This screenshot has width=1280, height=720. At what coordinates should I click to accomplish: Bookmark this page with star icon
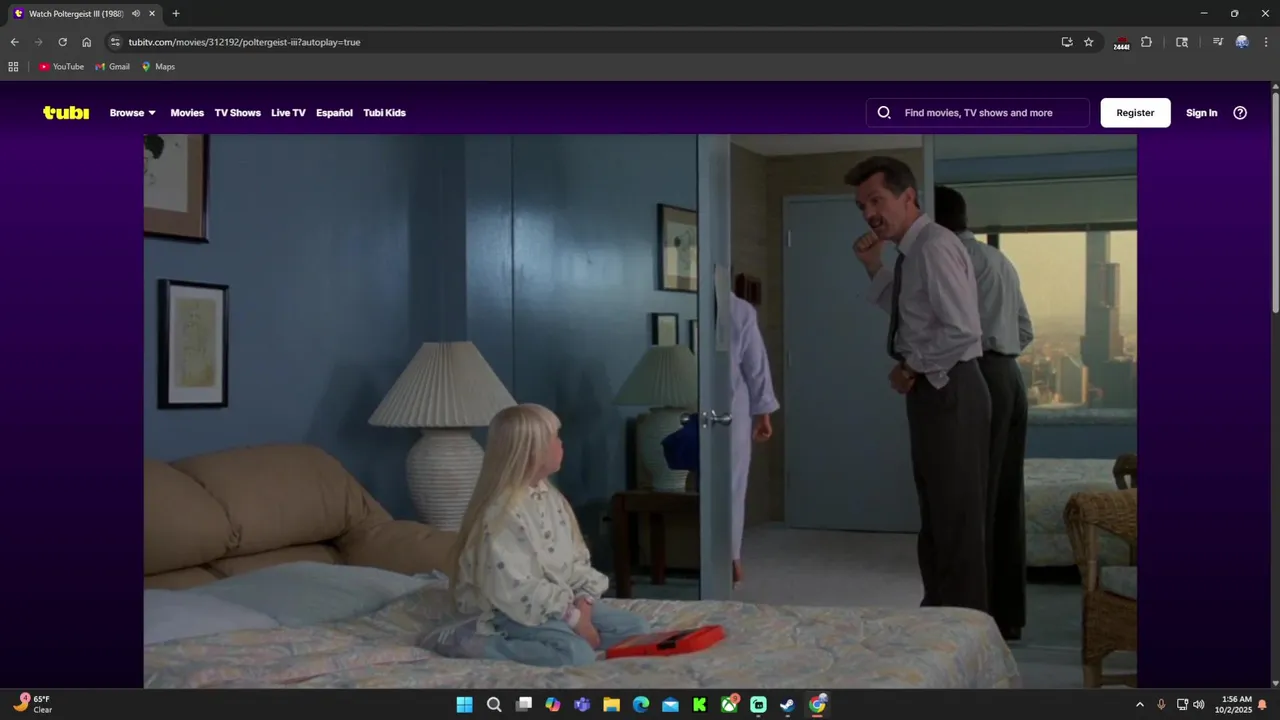point(1089,42)
